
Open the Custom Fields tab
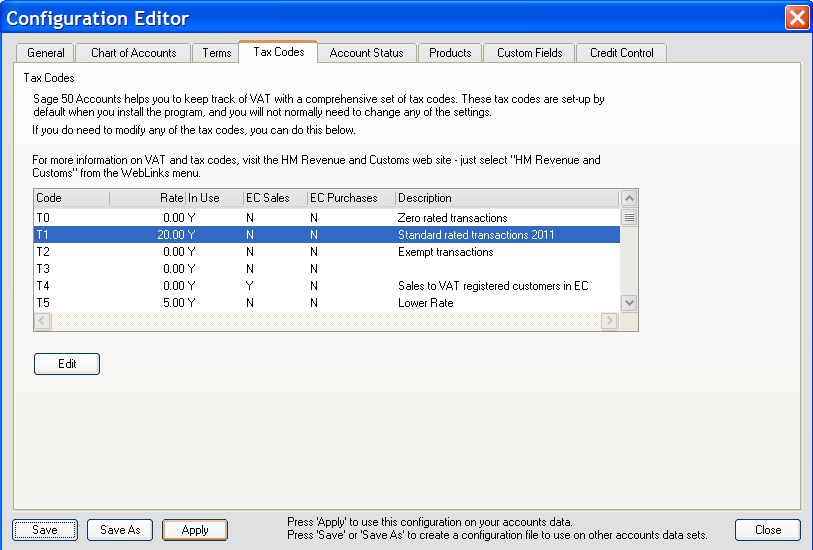[529, 53]
